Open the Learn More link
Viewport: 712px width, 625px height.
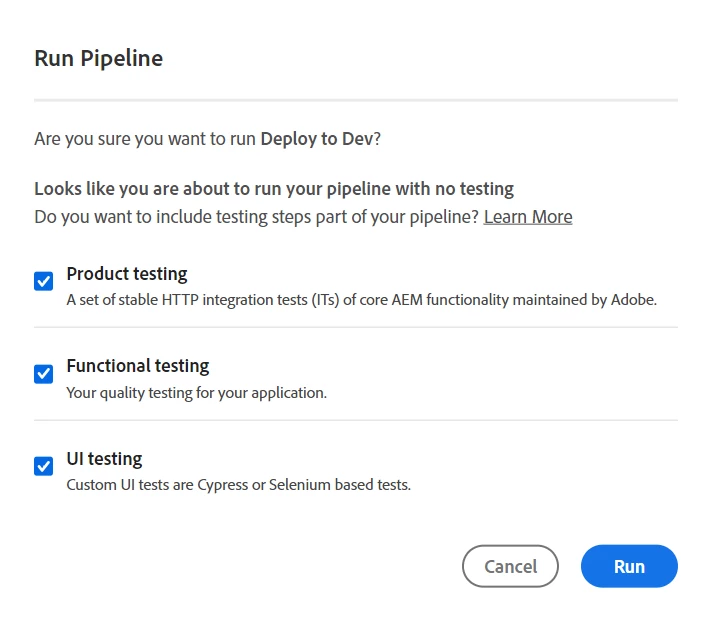(x=528, y=217)
